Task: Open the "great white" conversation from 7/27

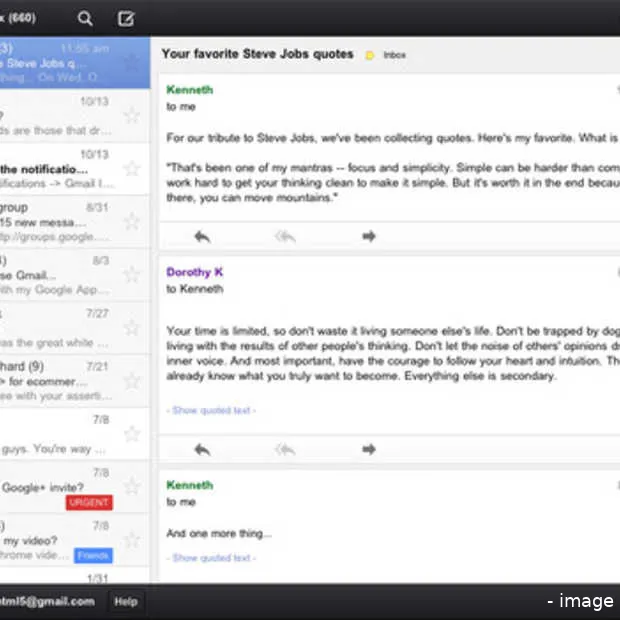Action: (x=75, y=328)
